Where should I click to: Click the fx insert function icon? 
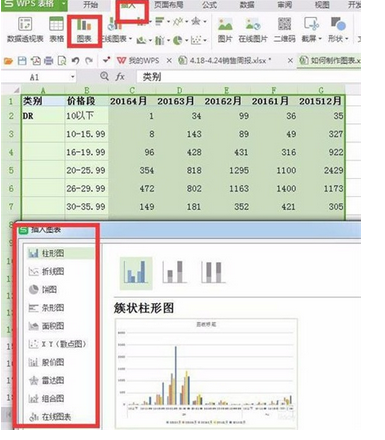120,77
